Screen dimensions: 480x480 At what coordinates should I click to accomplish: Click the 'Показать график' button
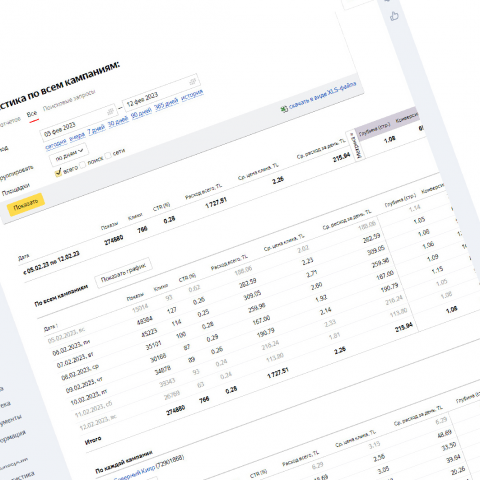point(123,273)
